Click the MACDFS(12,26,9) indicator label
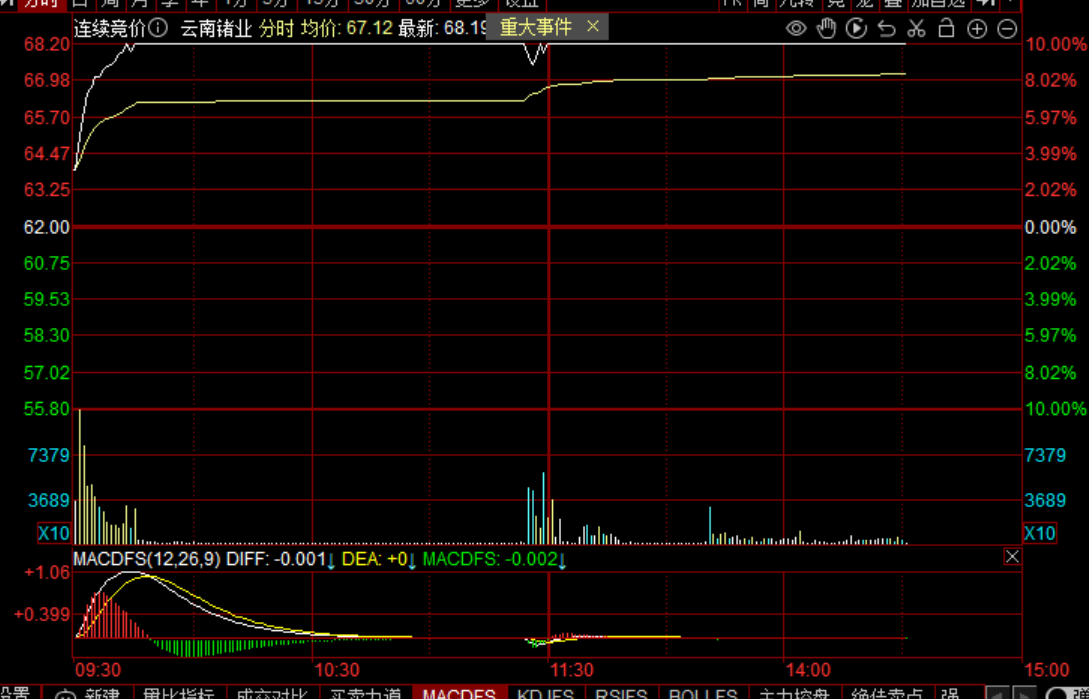Screen dimensions: 1089x699 (x=147, y=559)
